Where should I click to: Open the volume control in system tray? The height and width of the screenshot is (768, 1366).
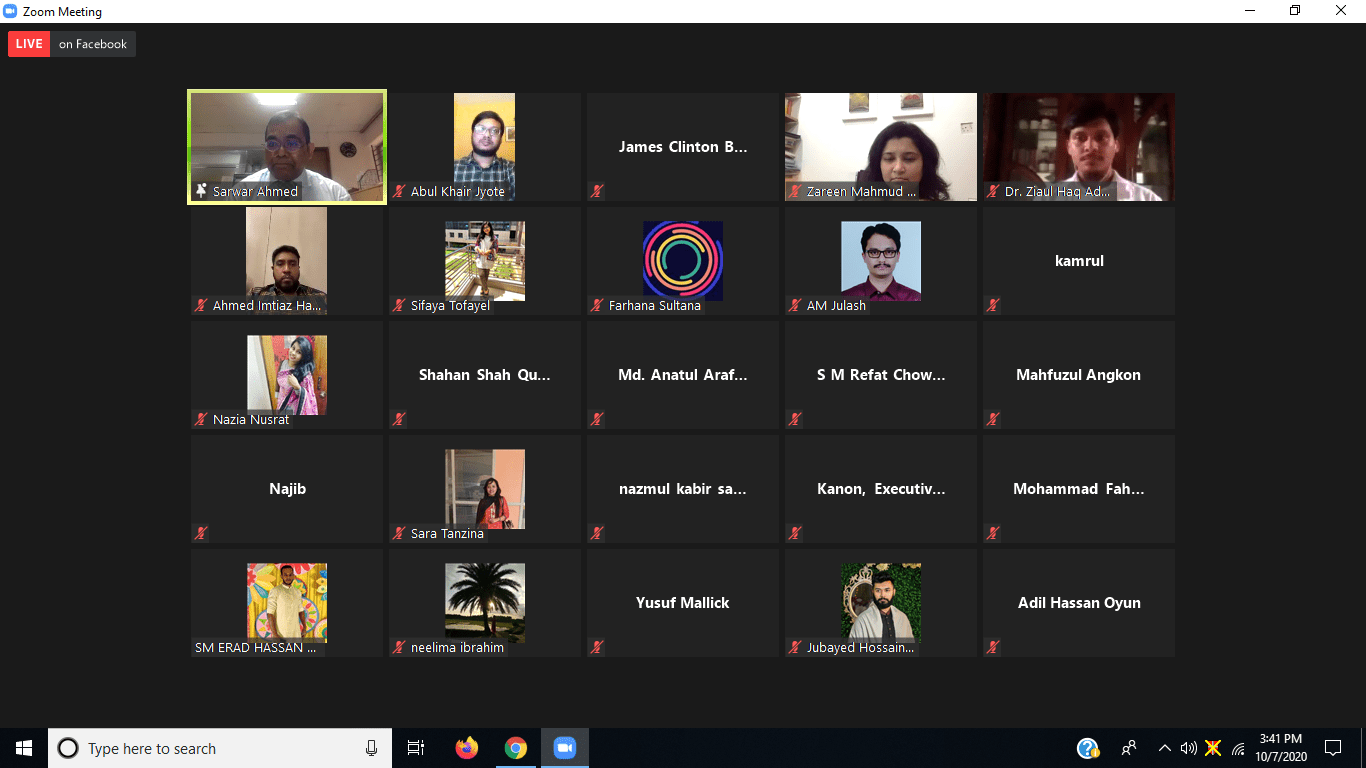(1188, 748)
